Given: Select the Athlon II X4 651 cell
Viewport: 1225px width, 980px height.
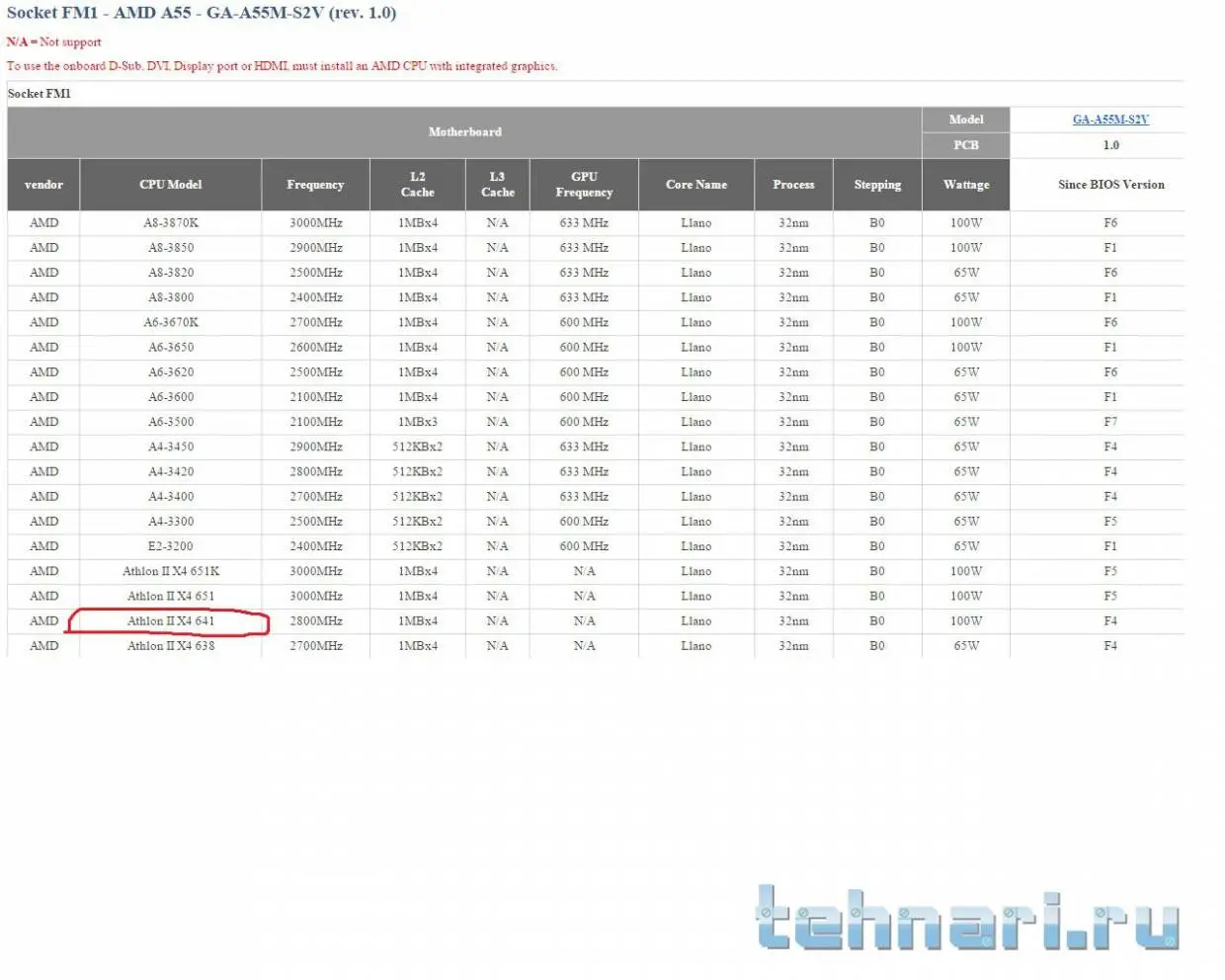Looking at the screenshot, I should coord(171,597).
